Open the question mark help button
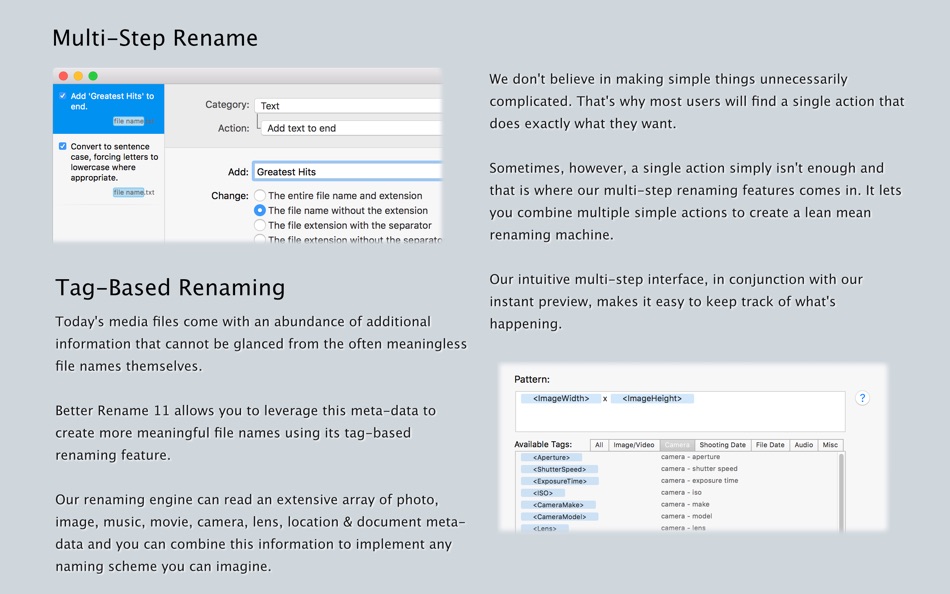 pyautogui.click(x=862, y=398)
